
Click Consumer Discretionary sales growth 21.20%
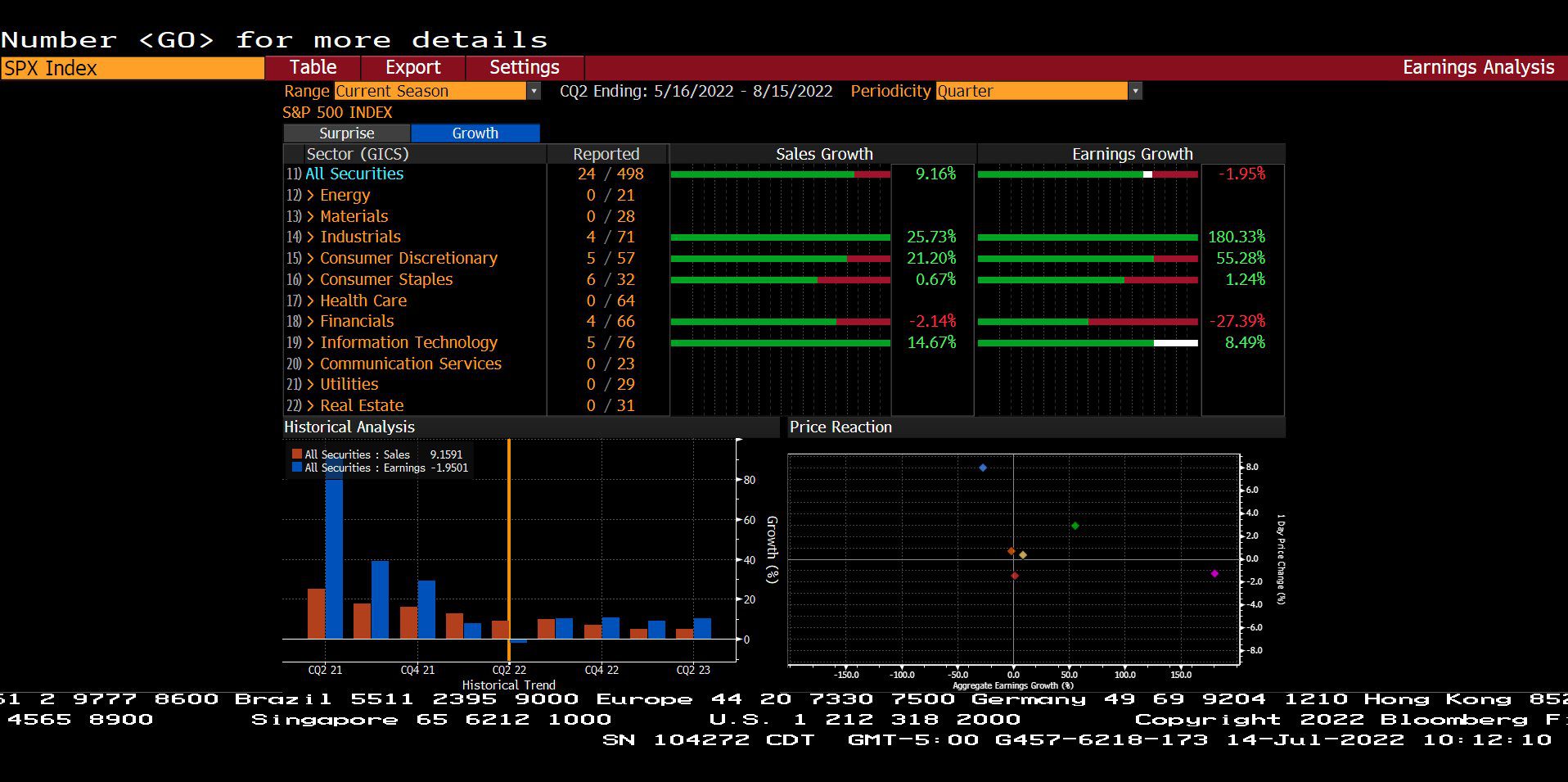(x=931, y=258)
